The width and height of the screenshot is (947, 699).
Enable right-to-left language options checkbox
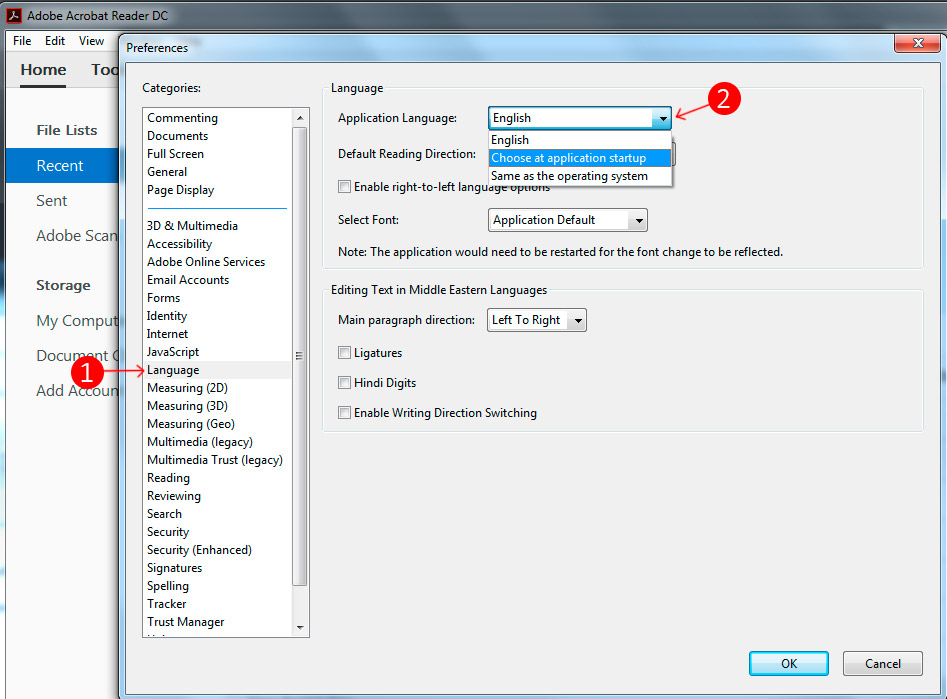point(344,187)
